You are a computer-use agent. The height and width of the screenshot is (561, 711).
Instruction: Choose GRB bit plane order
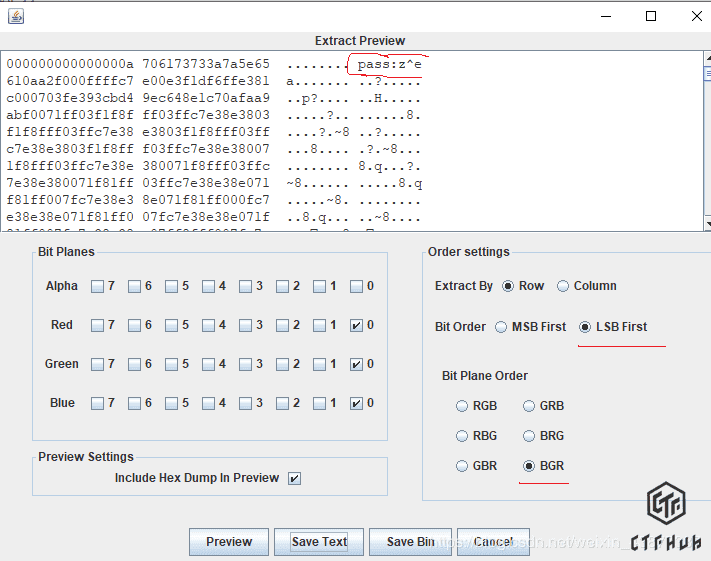[x=529, y=406]
